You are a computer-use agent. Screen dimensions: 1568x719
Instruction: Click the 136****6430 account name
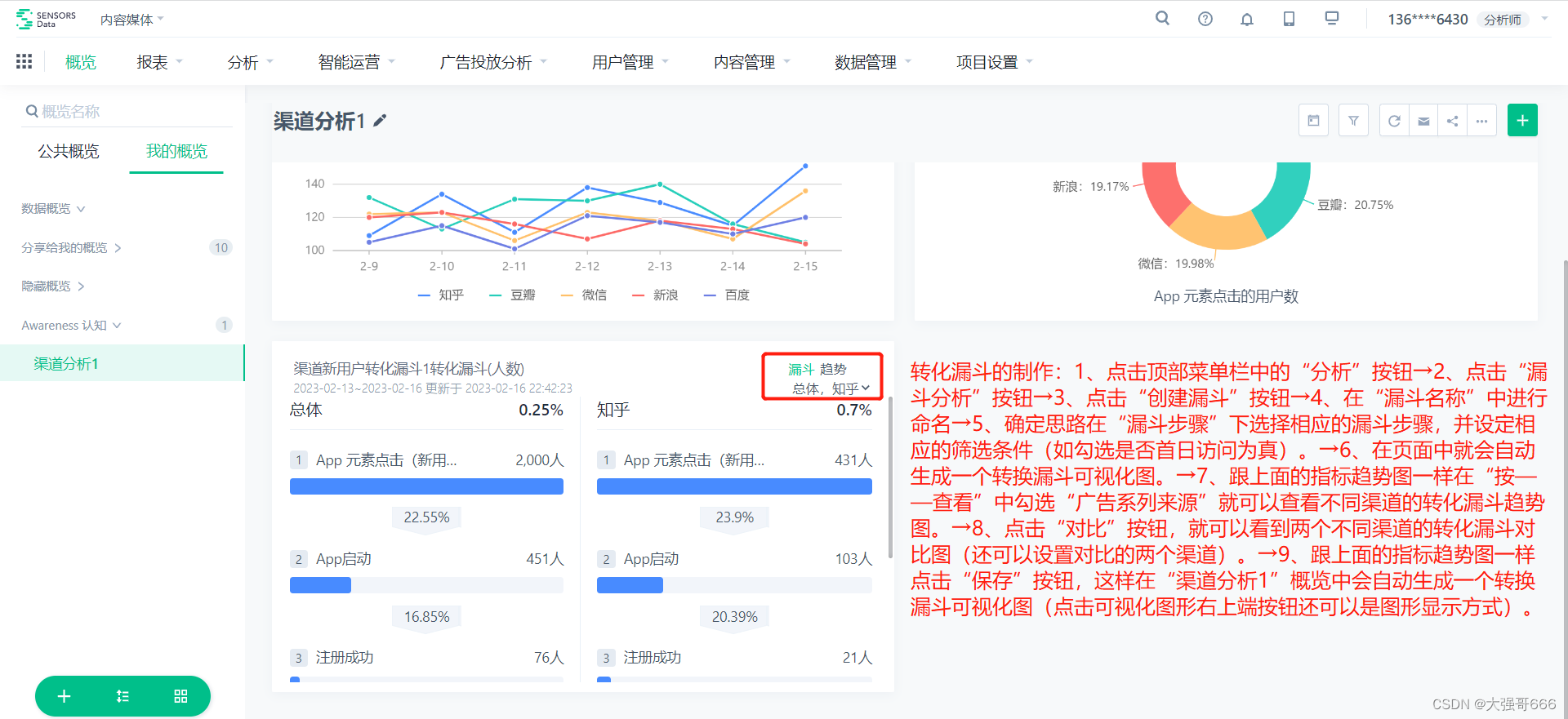pos(1428,19)
